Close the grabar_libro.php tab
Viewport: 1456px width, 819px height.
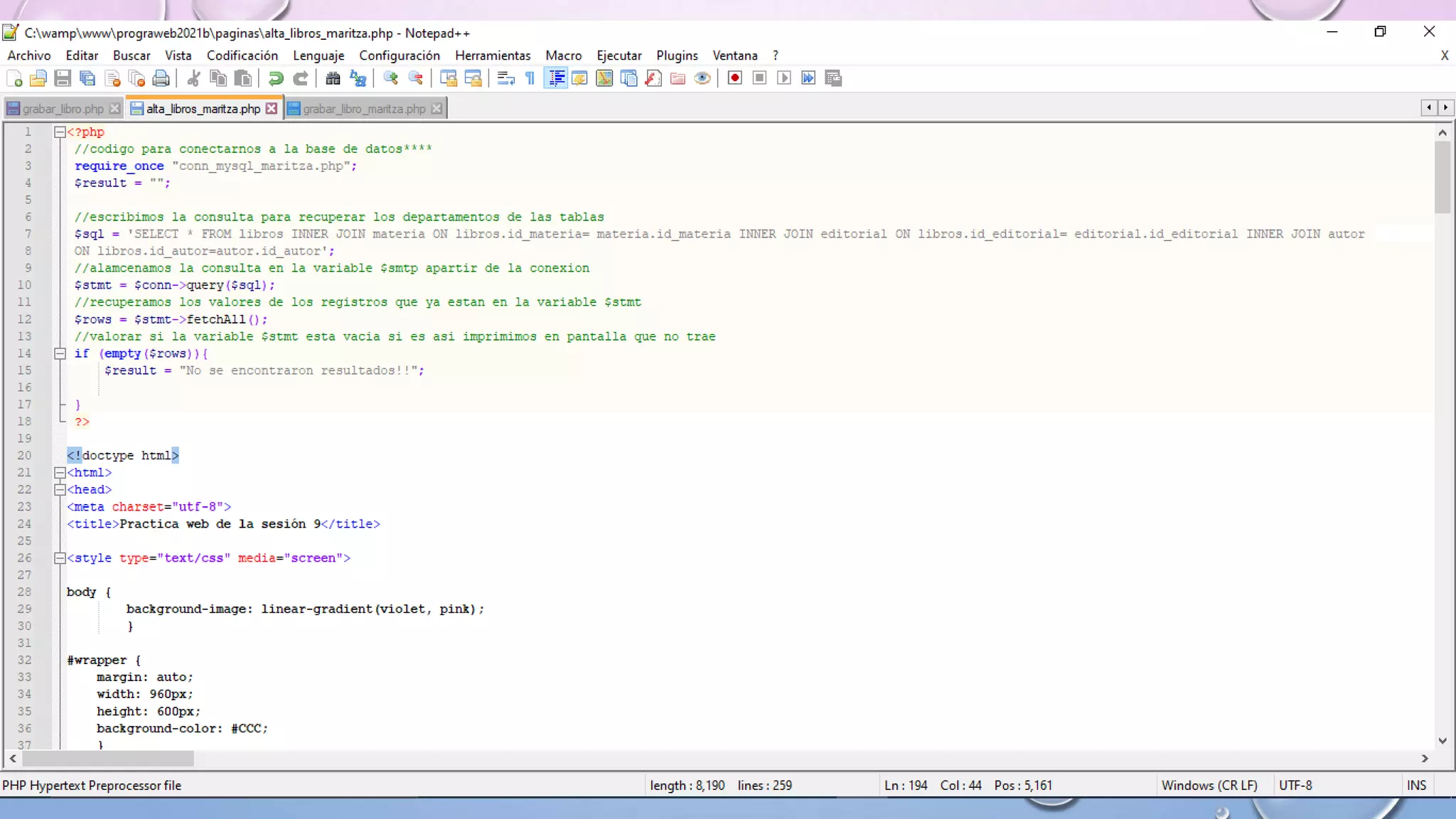pos(114,109)
